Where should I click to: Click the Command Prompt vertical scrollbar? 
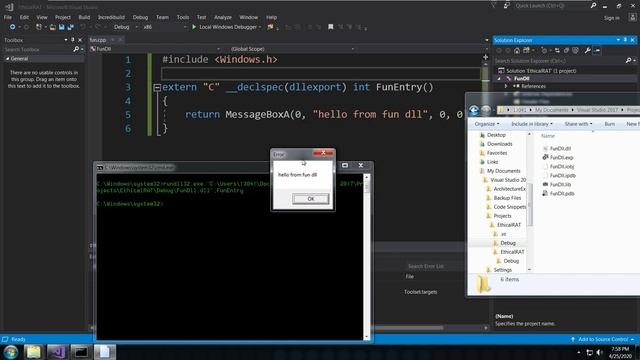(366, 257)
